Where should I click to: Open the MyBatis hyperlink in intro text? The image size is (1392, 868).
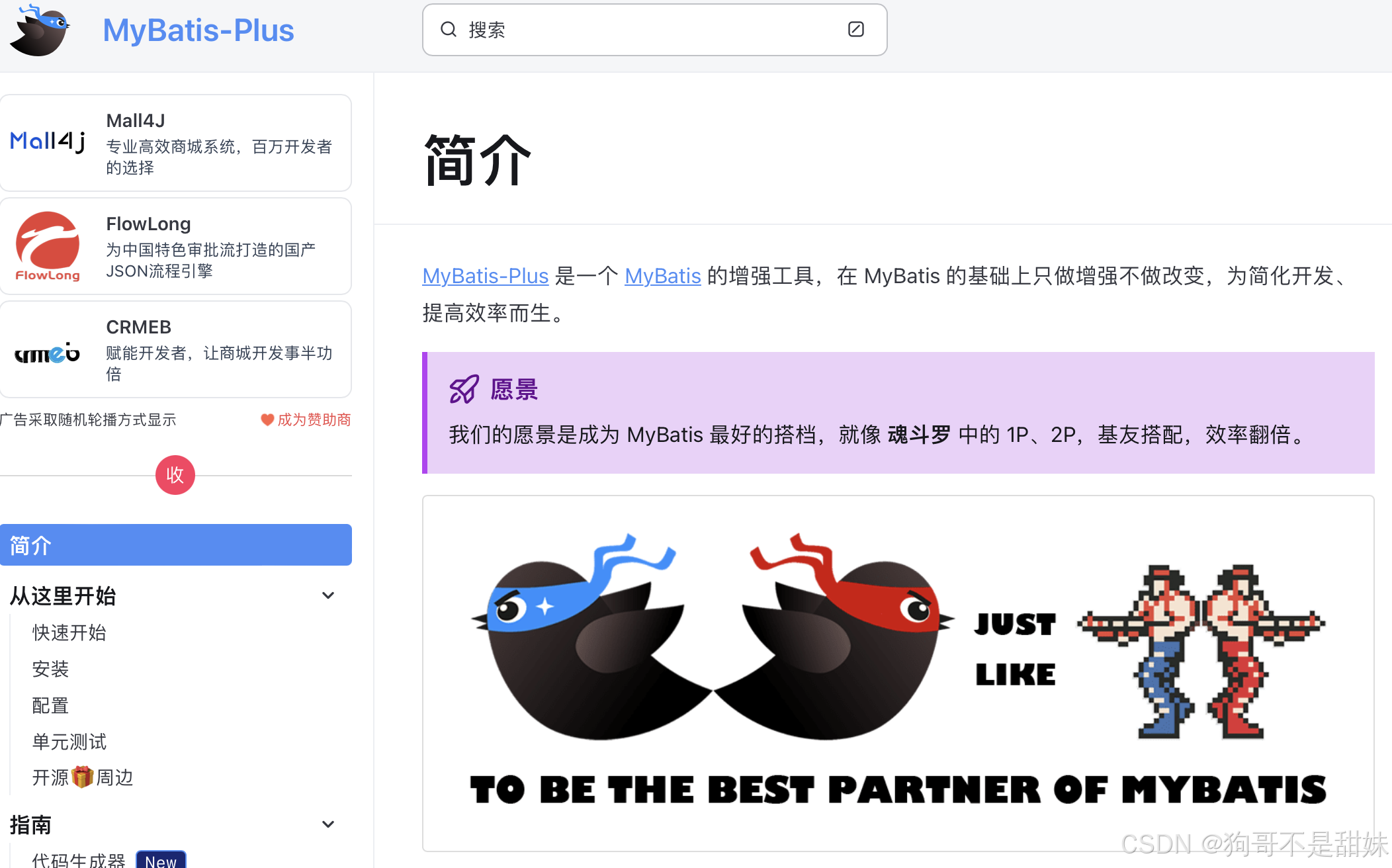tap(663, 276)
